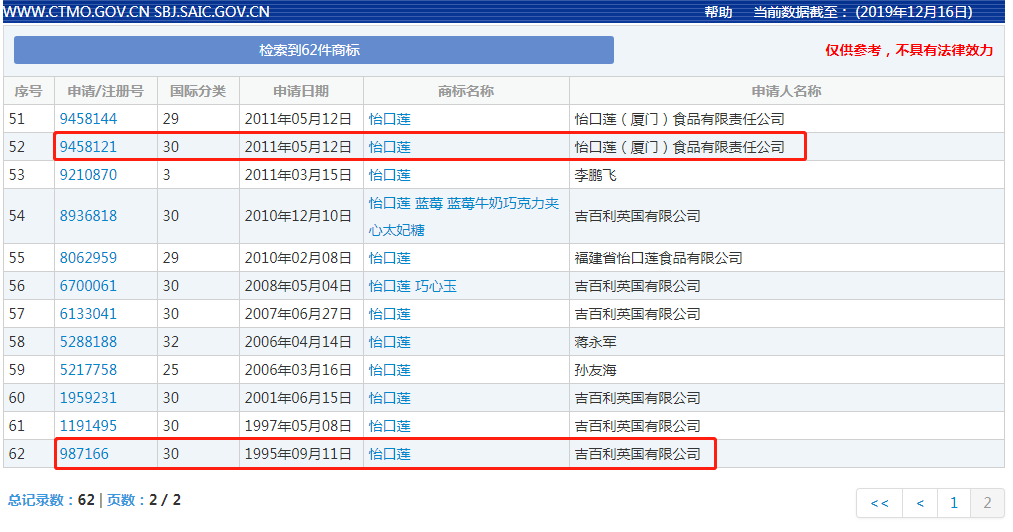
Task: Jump to page 1
Action: click(954, 503)
